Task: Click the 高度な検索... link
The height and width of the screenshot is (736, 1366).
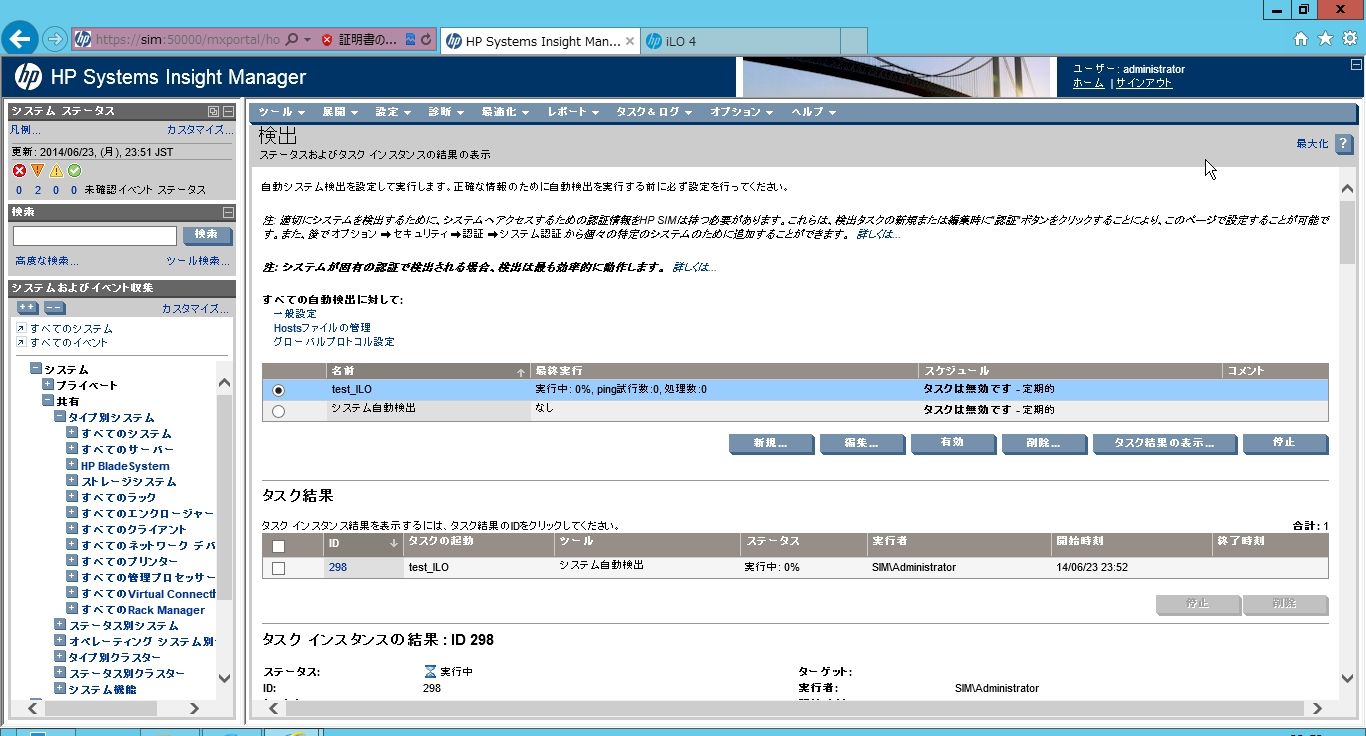Action: 47,261
